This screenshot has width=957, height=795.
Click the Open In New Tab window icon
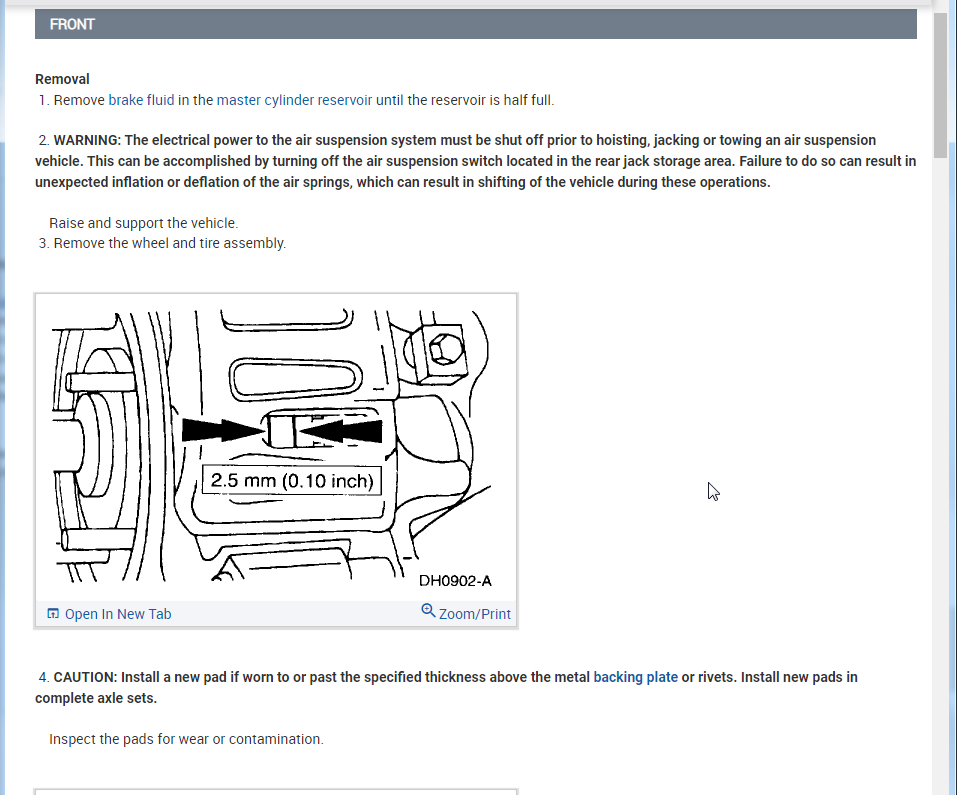pyautogui.click(x=53, y=613)
